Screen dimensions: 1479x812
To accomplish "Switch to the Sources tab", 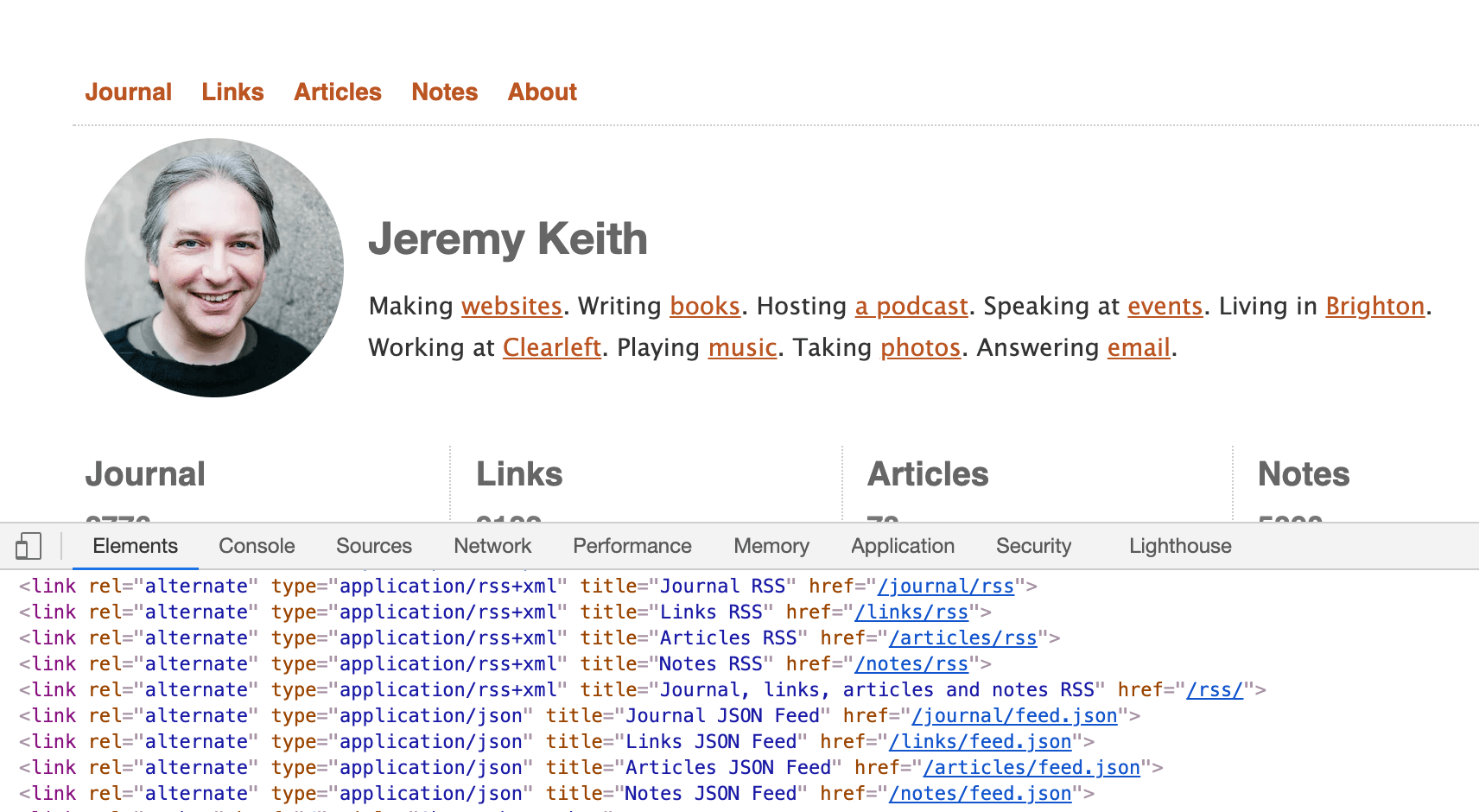I will 374,546.
